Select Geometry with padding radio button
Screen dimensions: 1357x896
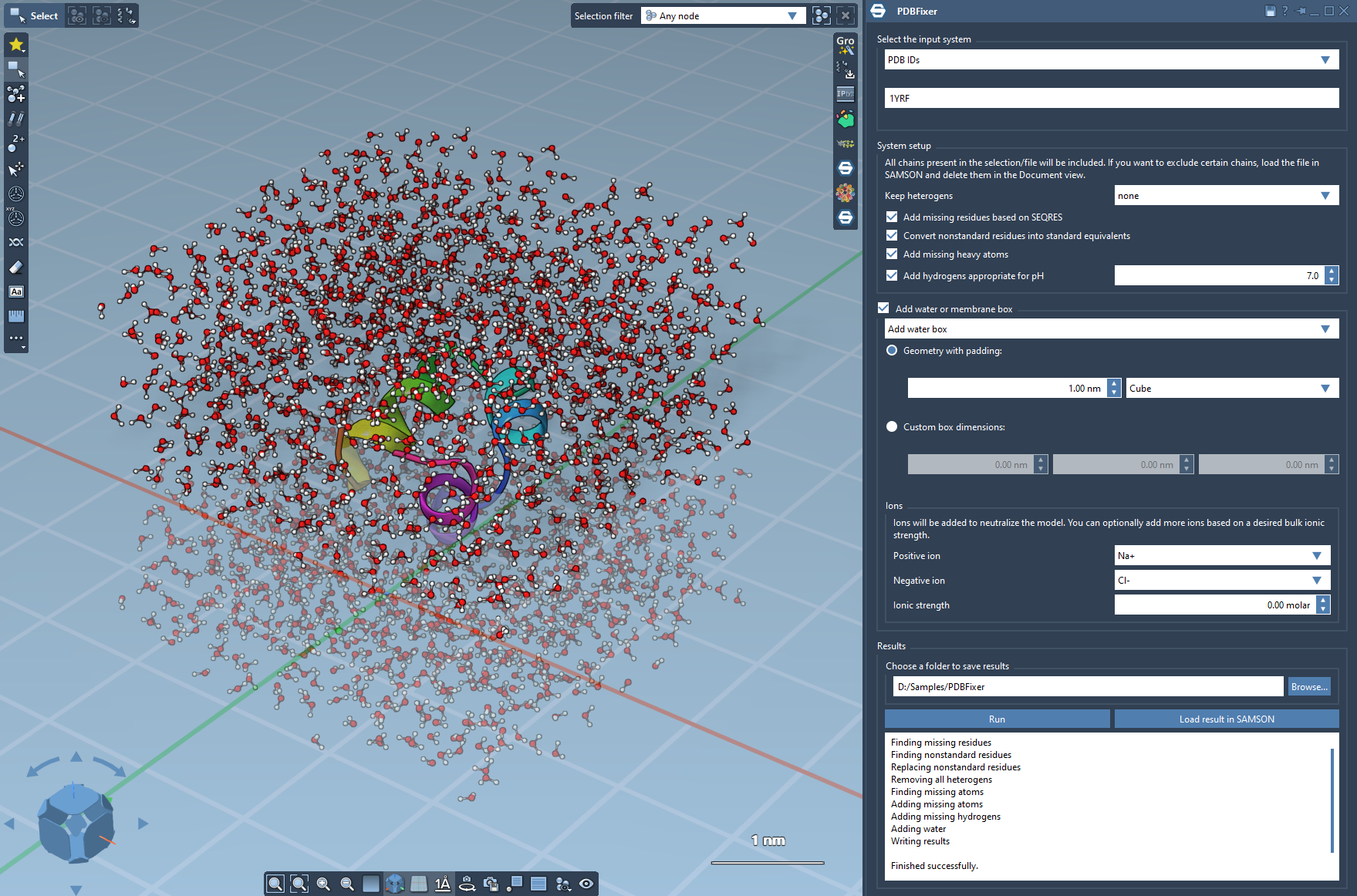point(892,350)
